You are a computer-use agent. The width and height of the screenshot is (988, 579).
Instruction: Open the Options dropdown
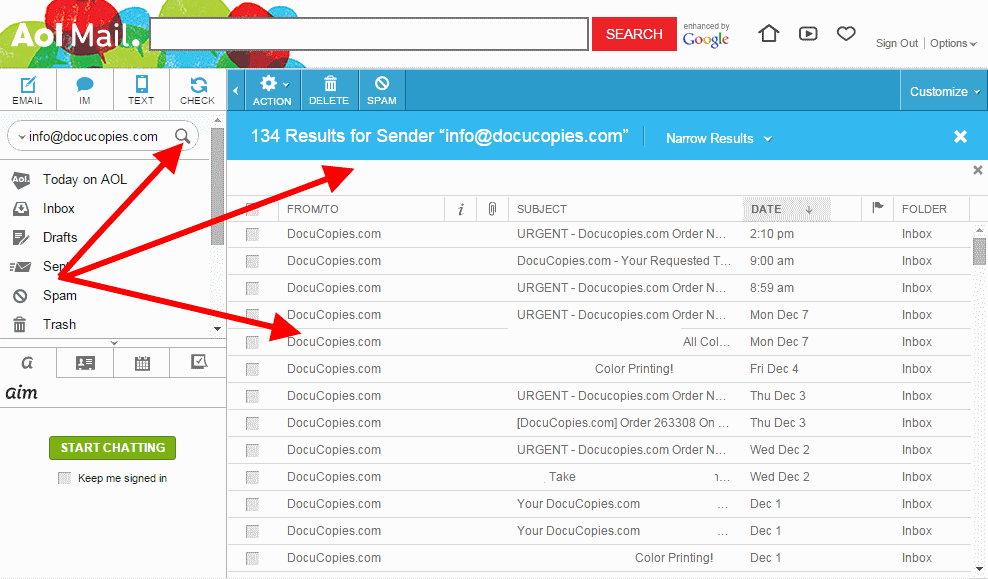950,43
